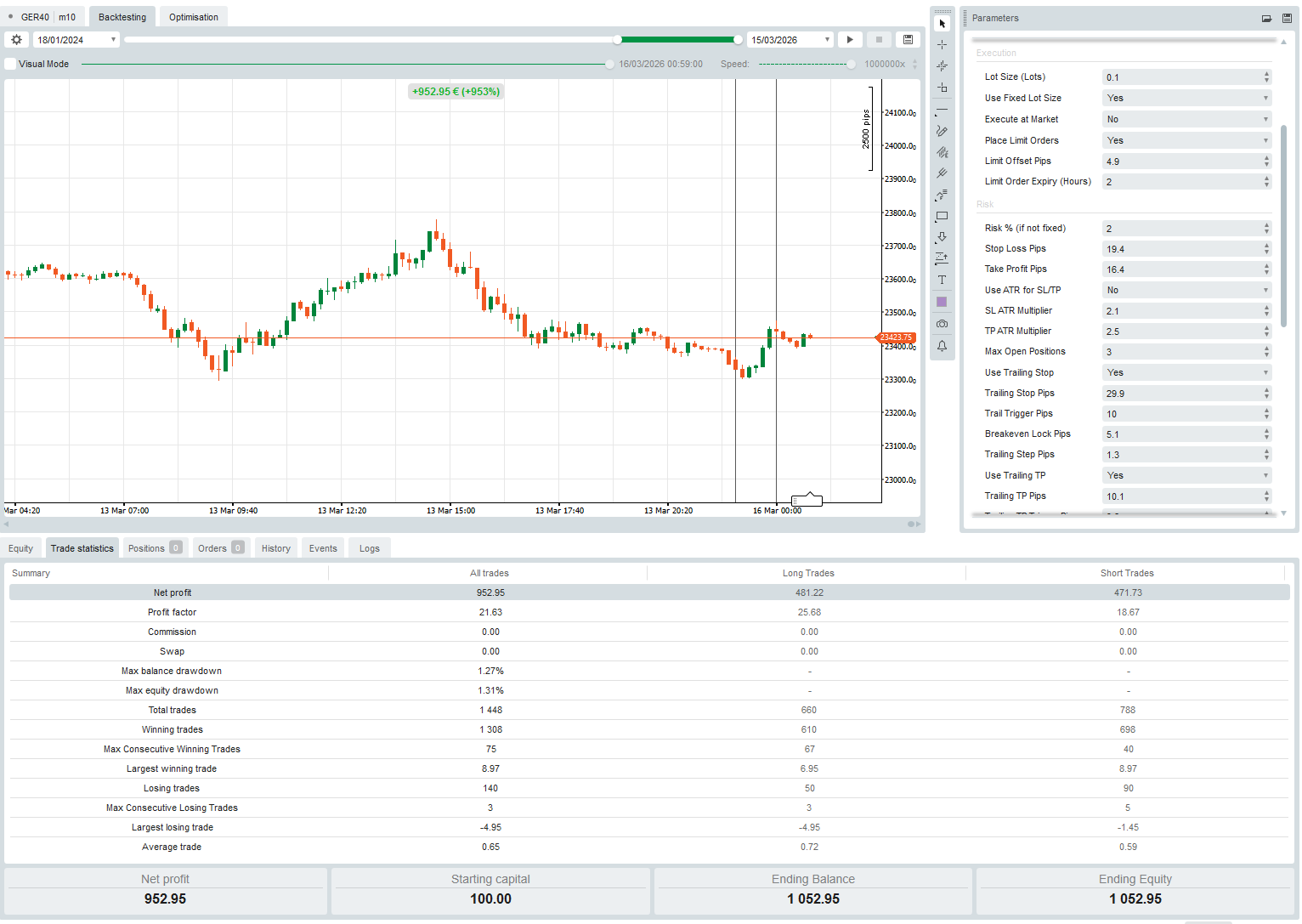This screenshot has height=924, width=1302.
Task: Open price alerts bell icon
Action: click(942, 346)
